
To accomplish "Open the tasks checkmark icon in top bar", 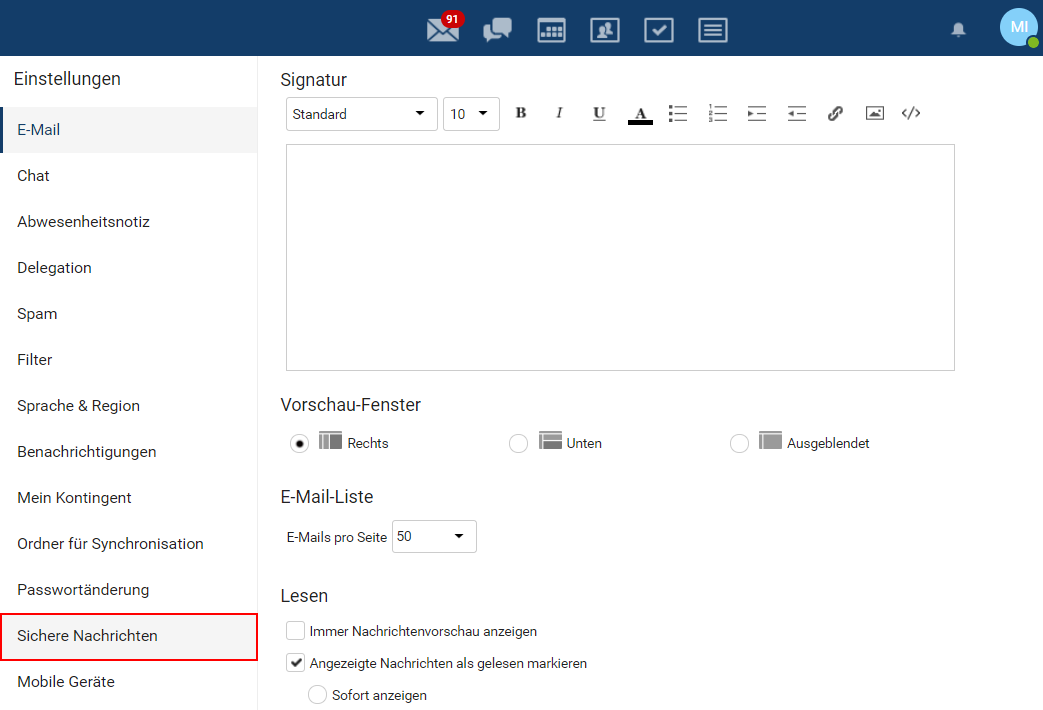I will click(658, 30).
